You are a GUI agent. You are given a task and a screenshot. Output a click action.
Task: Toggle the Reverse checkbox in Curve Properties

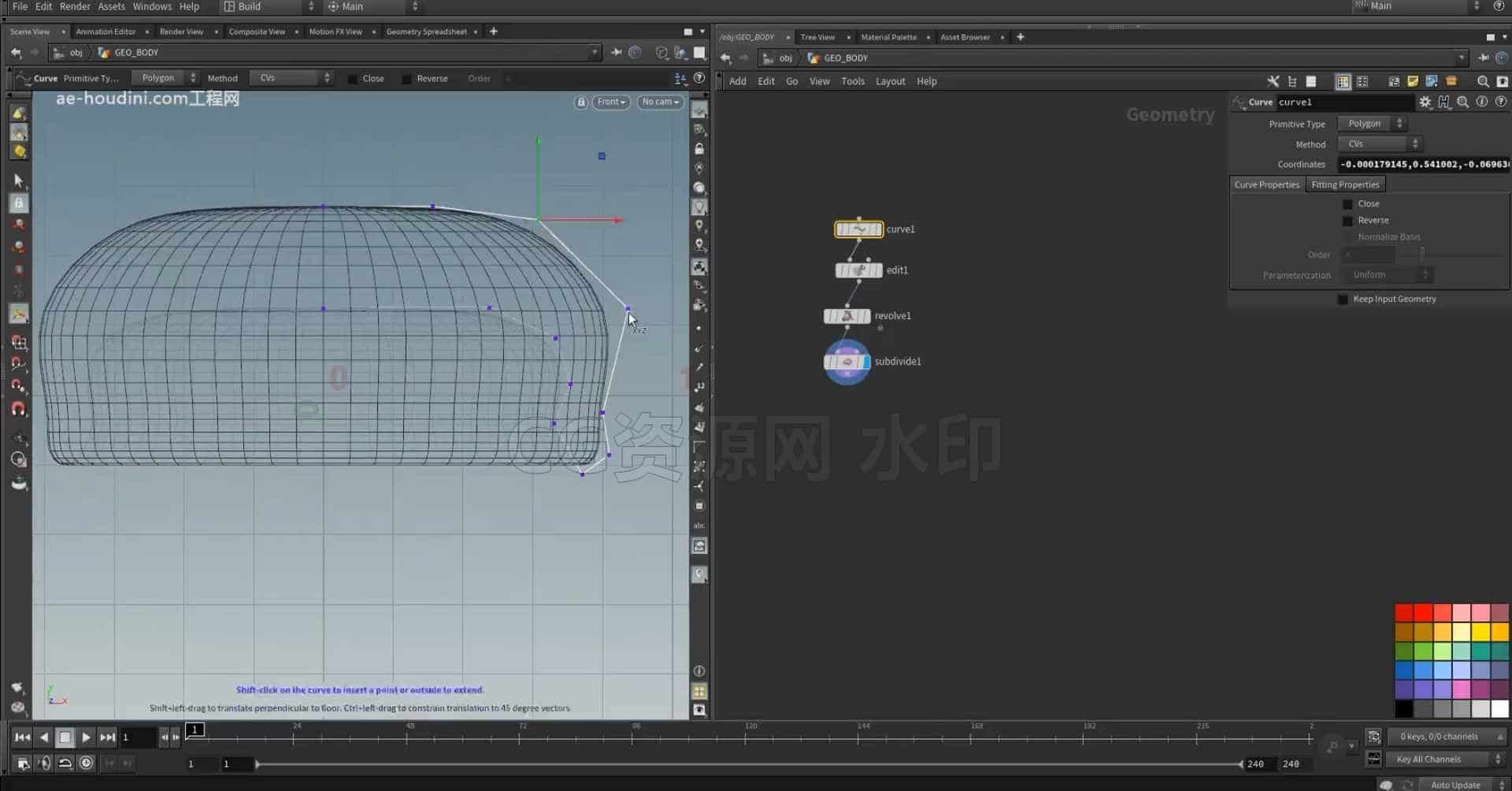coord(1347,221)
